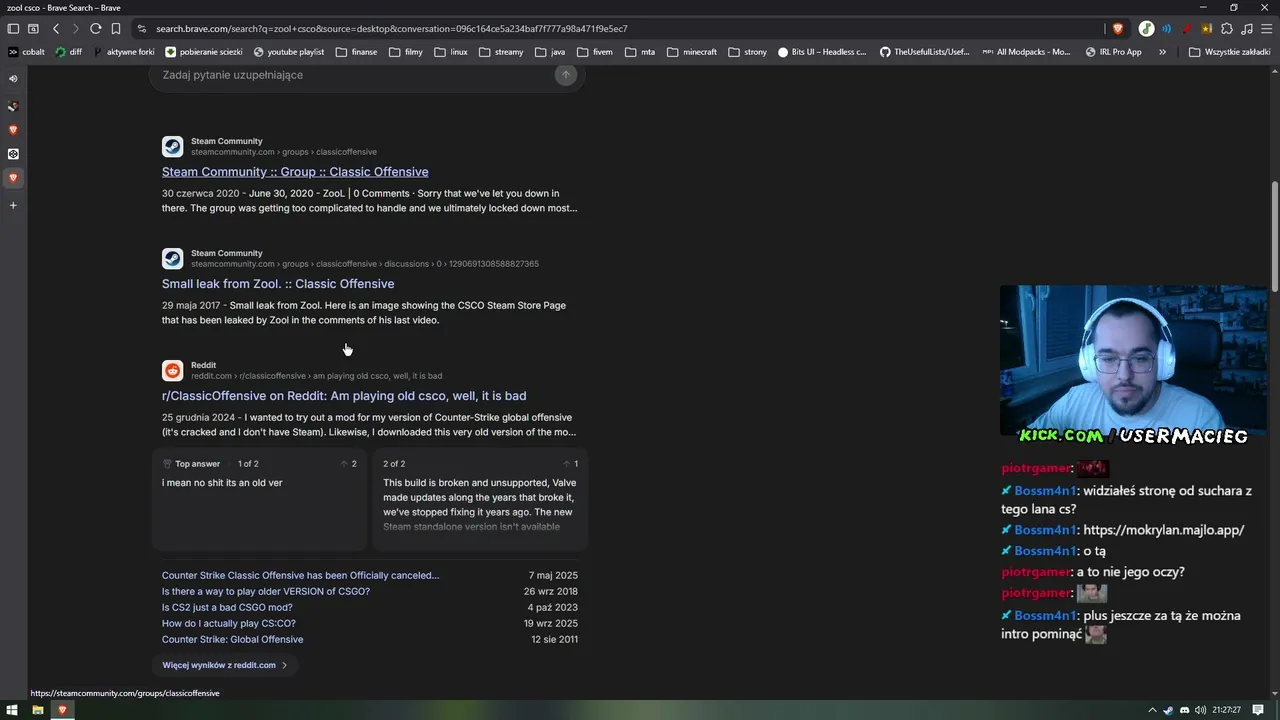
Task: Open the clock showing 21:27:27 in the taskbar
Action: (x=1226, y=710)
